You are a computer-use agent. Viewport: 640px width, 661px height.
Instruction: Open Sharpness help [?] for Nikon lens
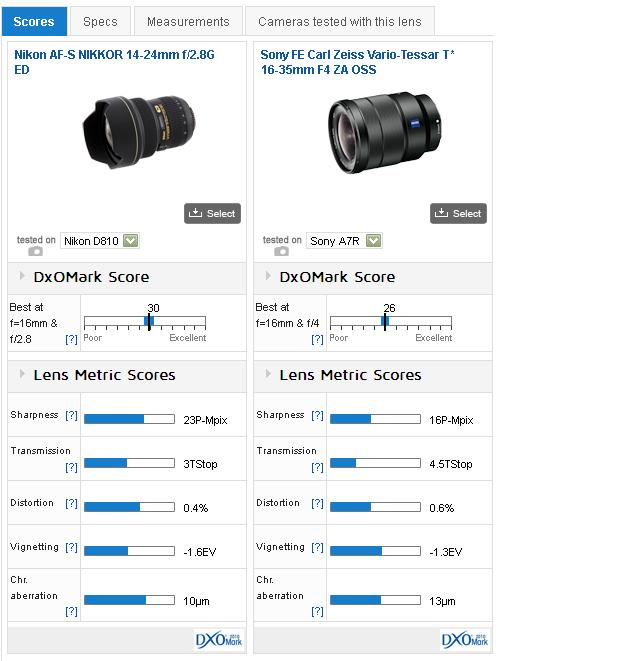[71, 415]
